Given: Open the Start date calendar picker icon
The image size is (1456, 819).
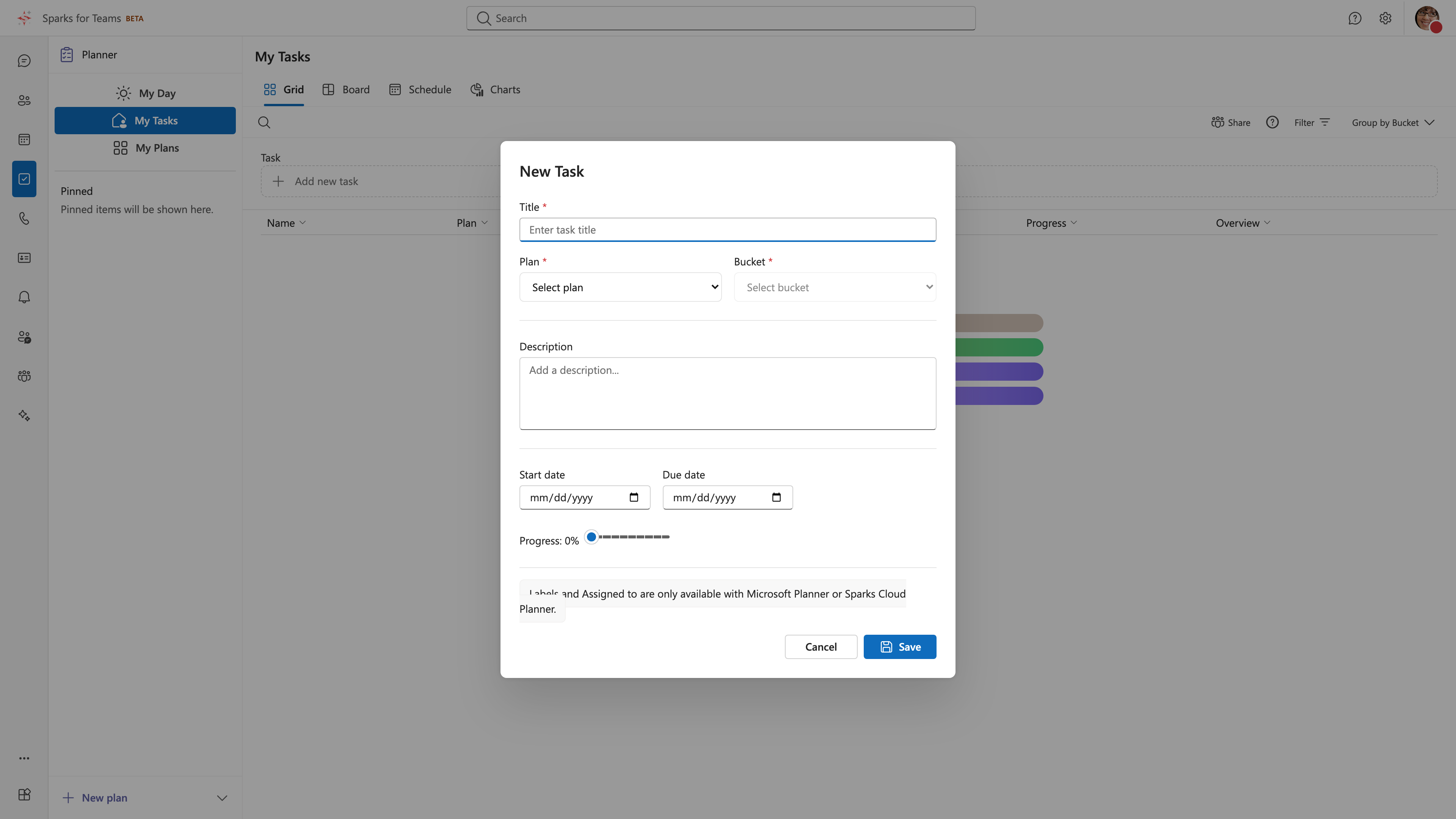Looking at the screenshot, I should (x=634, y=497).
